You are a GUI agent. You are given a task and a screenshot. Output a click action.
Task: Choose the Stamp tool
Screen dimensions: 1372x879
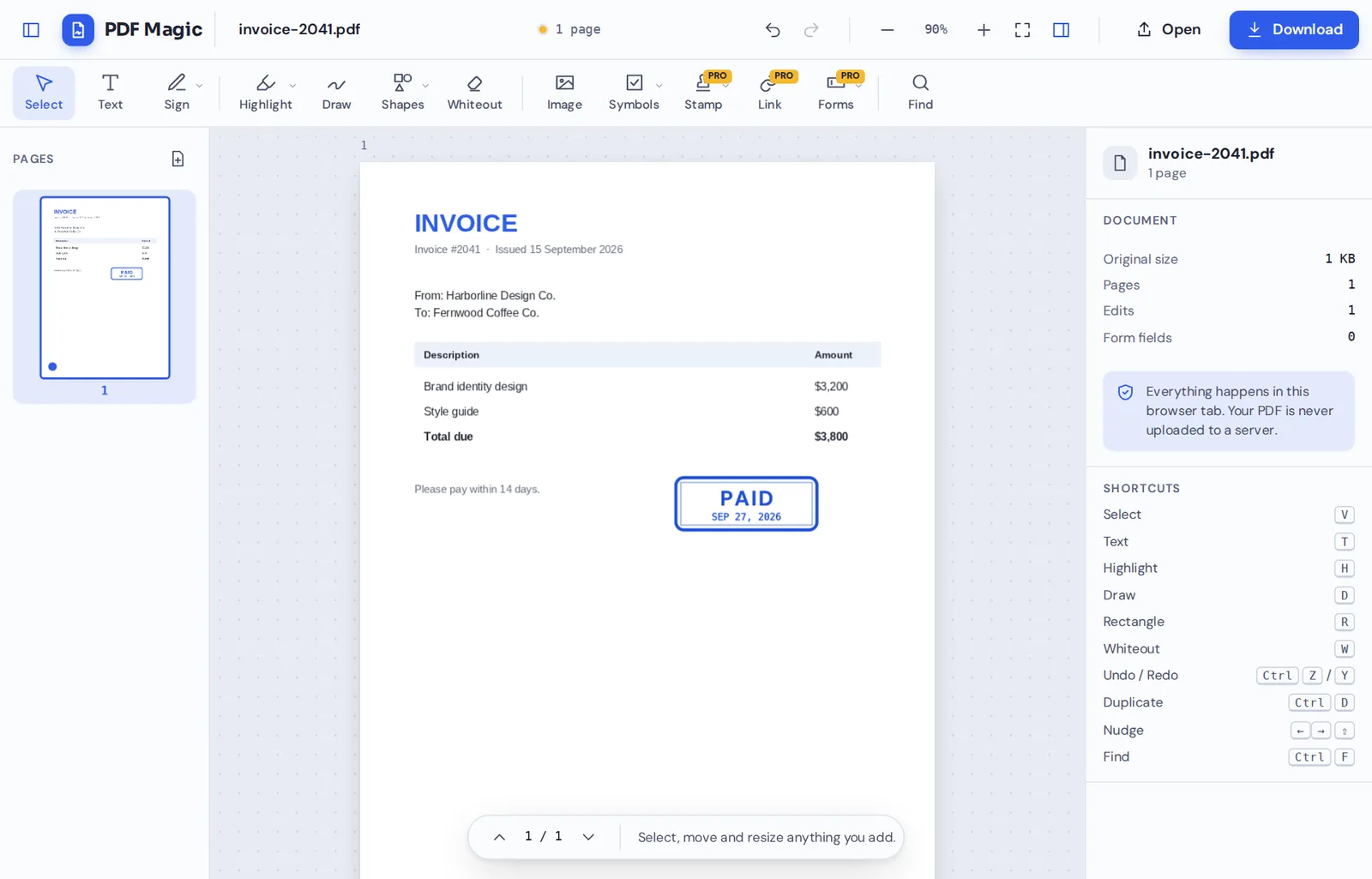(x=703, y=93)
